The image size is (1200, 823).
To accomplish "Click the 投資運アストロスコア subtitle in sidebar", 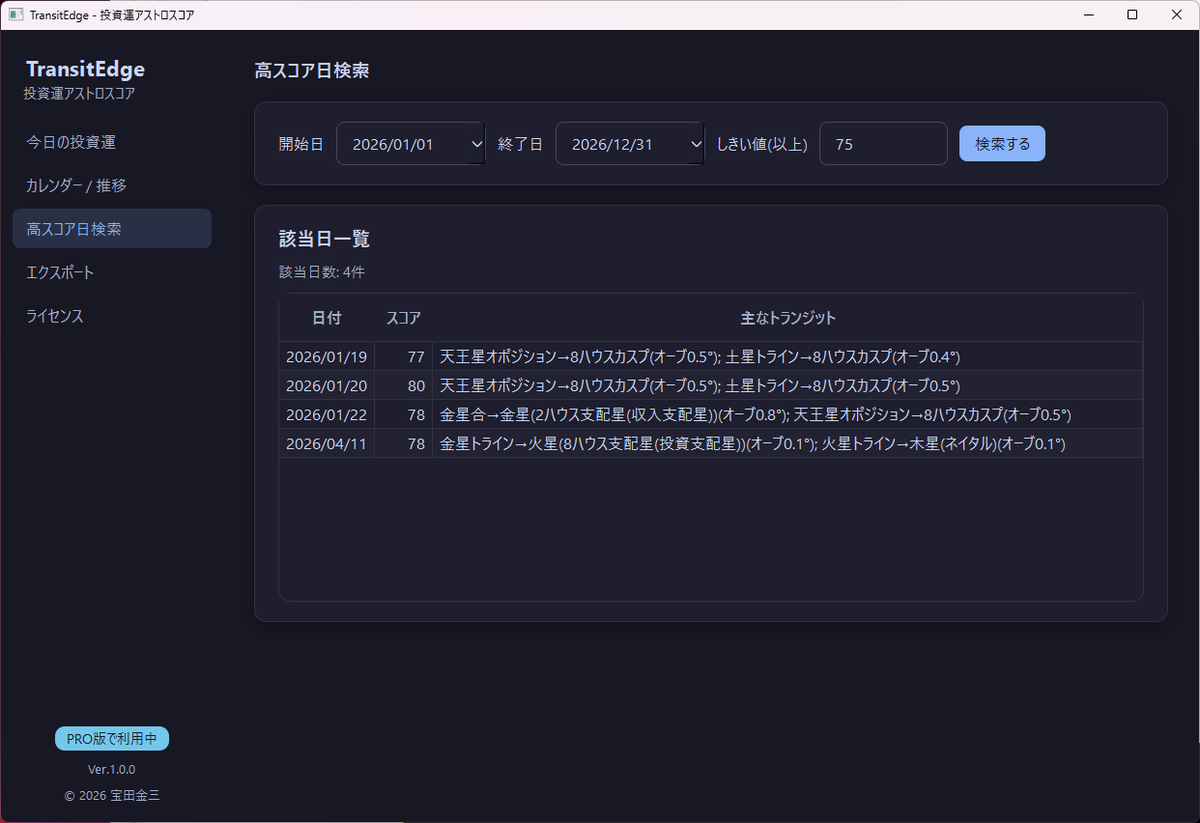I will pyautogui.click(x=80, y=94).
